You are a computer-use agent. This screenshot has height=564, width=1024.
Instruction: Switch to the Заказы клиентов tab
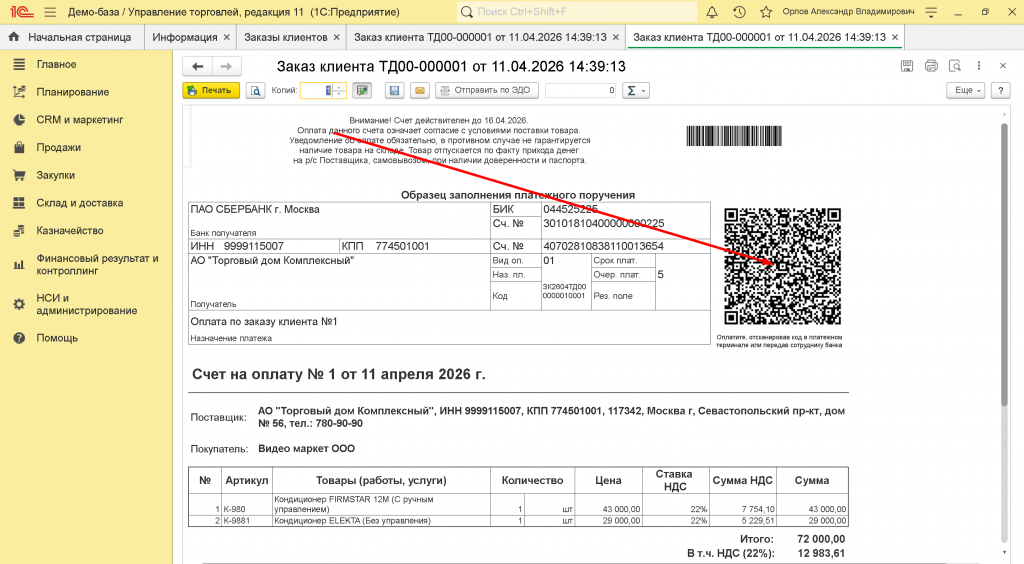point(288,37)
